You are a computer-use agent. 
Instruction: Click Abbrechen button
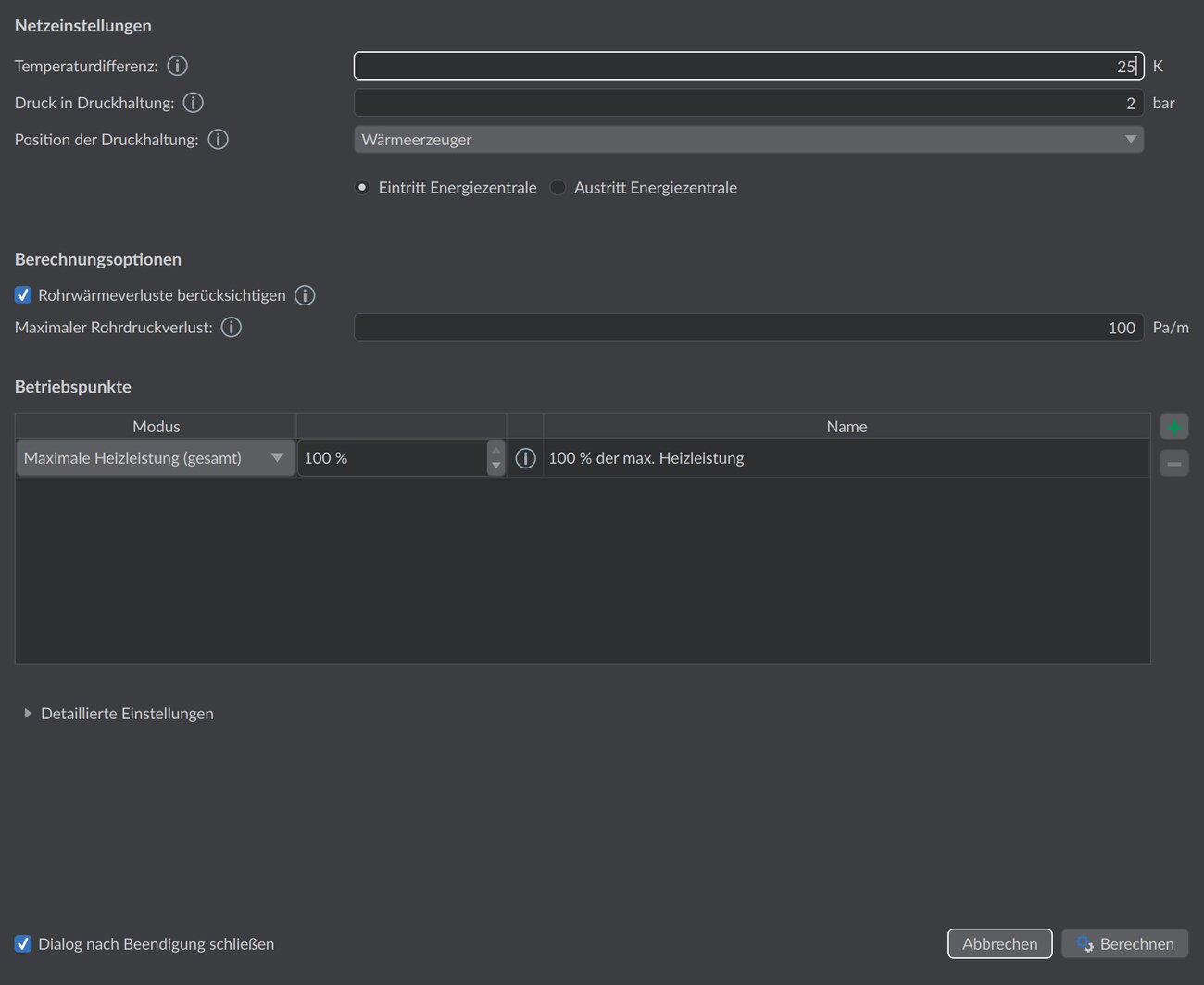point(1000,944)
